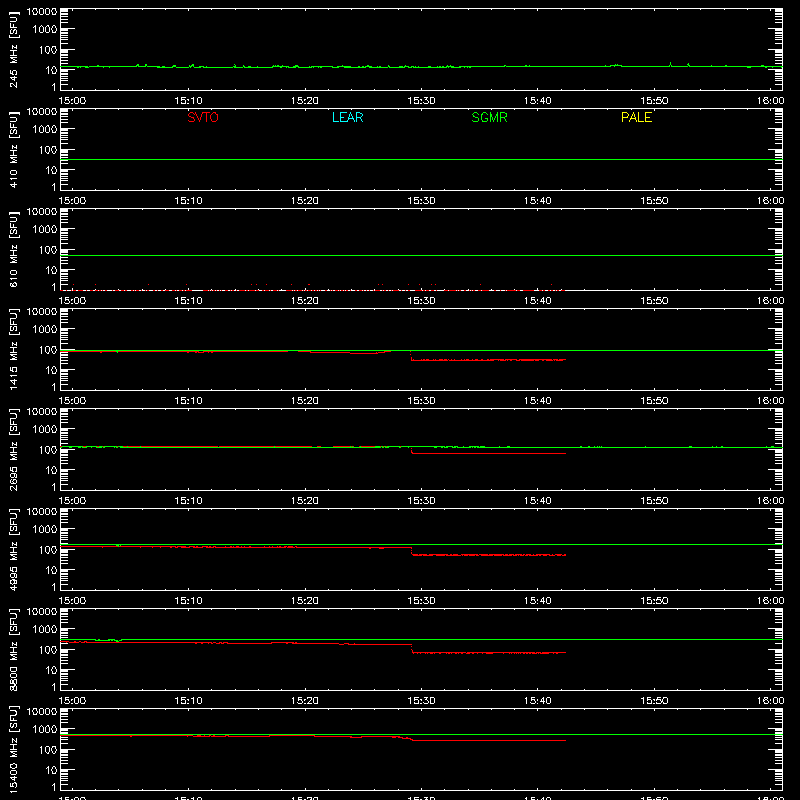Select the 610 MHz [SFU] axis title

pyautogui.click(x=14, y=250)
